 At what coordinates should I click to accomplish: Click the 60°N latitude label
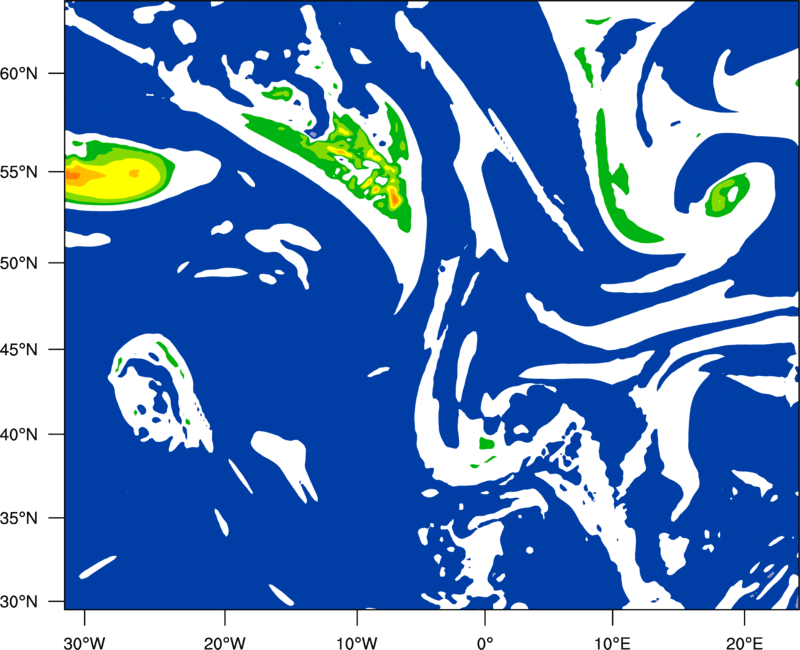point(19,73)
